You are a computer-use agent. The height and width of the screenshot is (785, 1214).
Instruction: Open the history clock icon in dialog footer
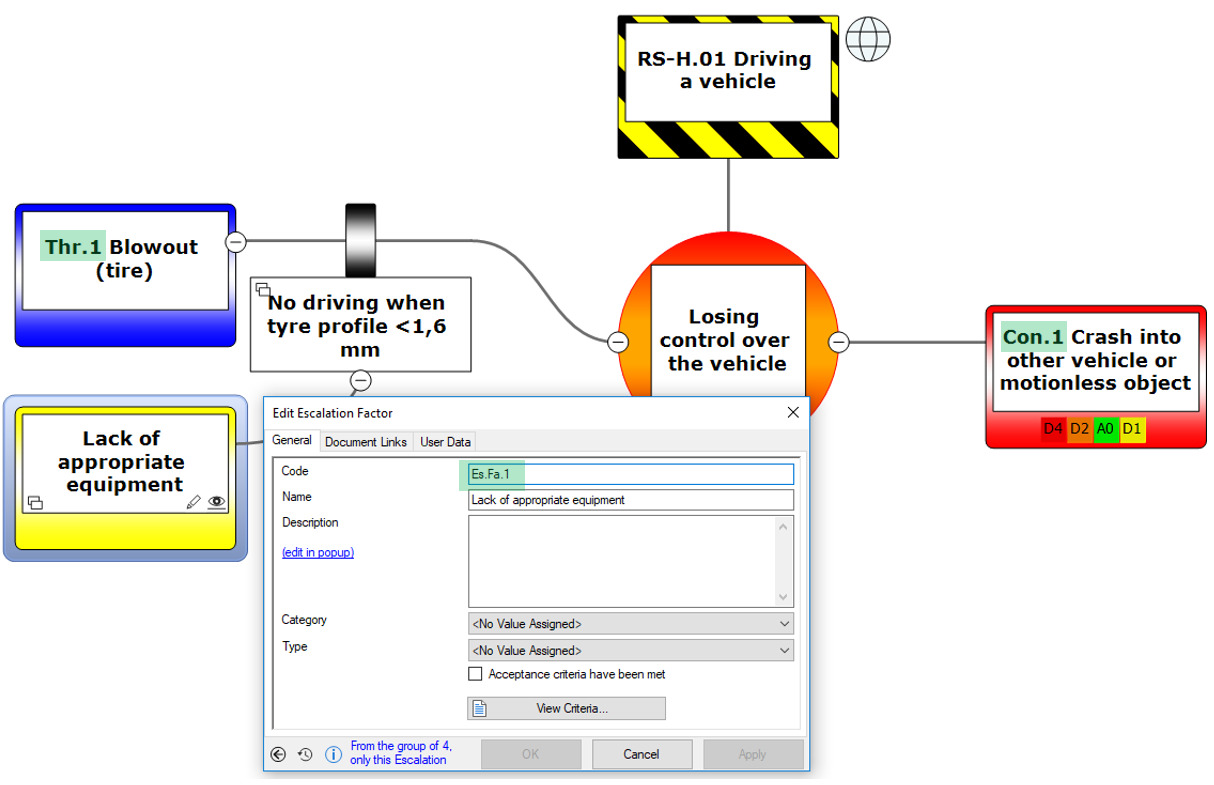click(305, 755)
